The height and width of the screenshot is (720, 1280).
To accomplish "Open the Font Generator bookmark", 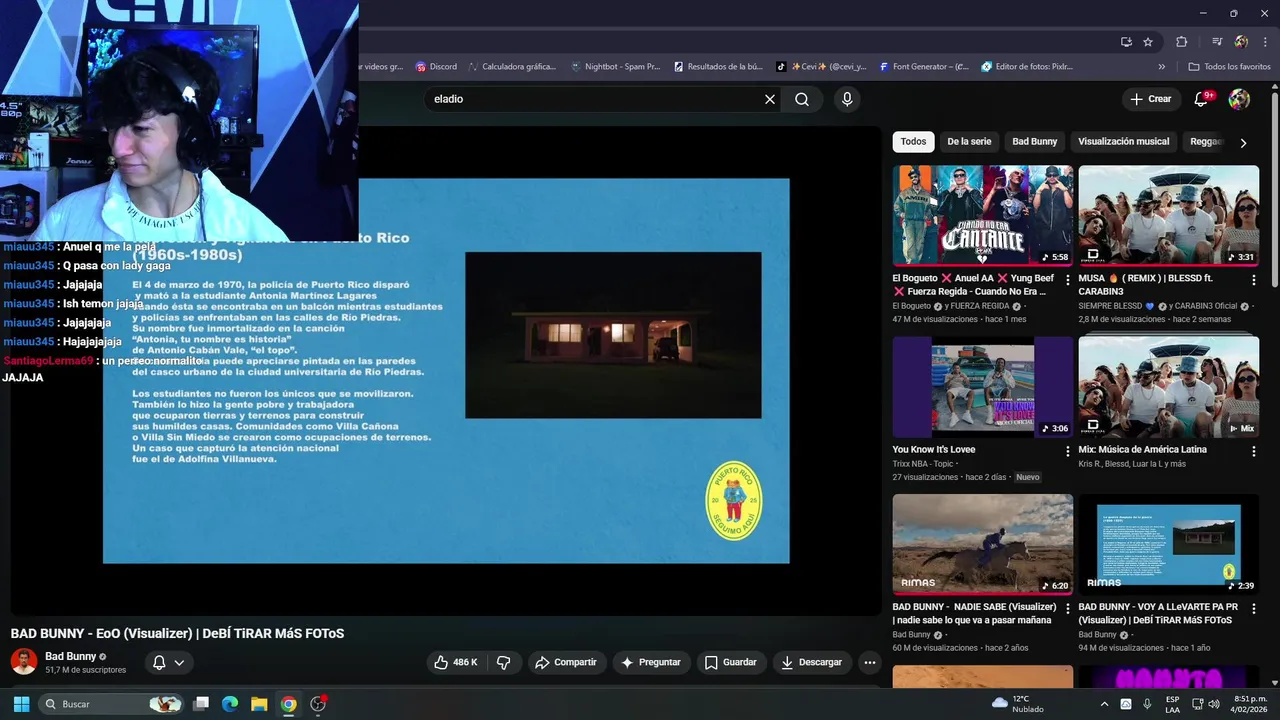I will click(924, 67).
